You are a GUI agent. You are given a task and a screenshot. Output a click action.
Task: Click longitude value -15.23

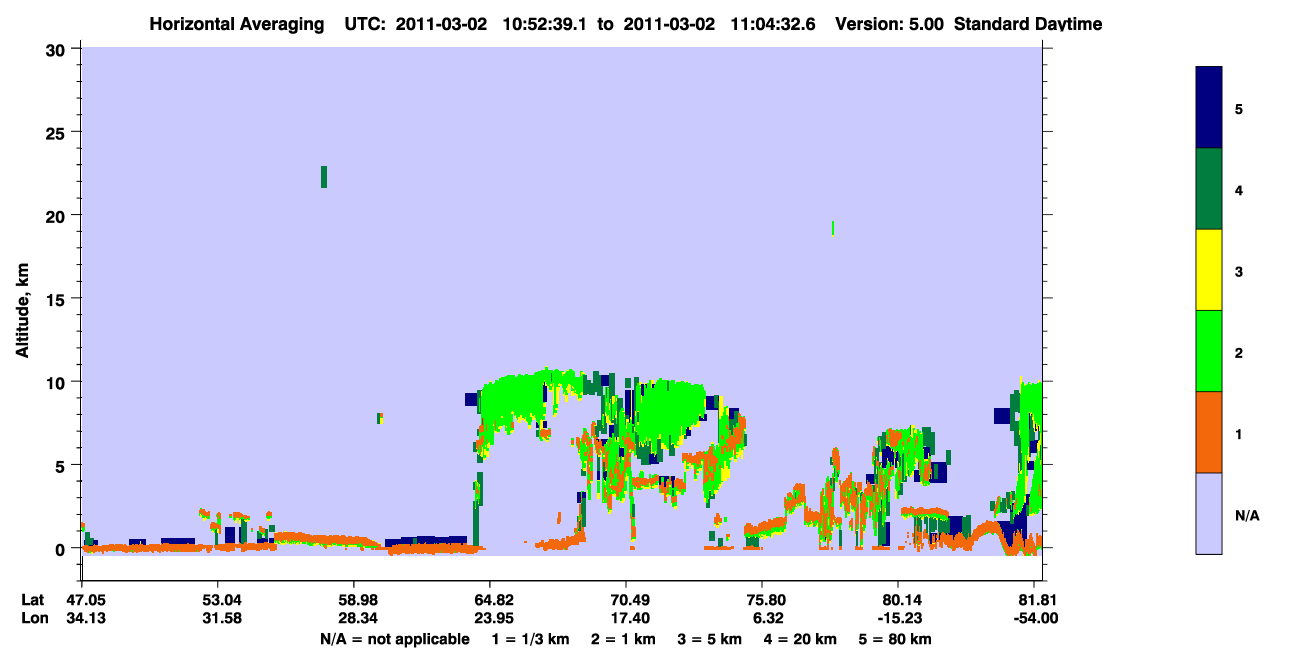(x=899, y=618)
